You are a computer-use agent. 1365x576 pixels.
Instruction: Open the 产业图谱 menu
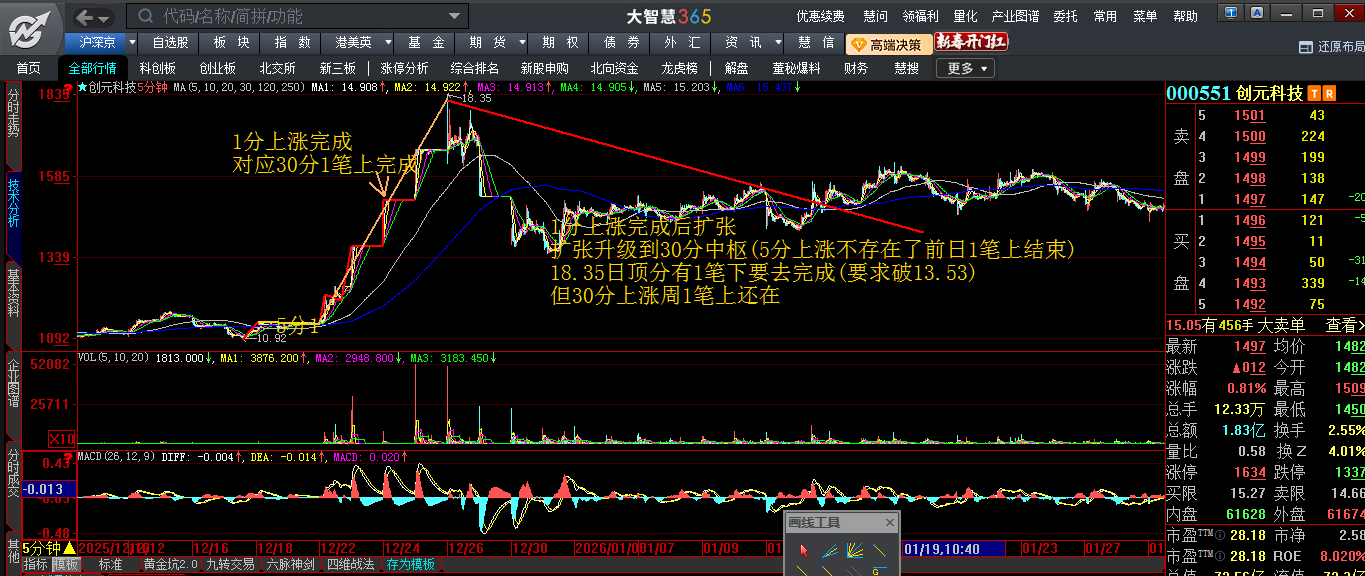pos(1015,16)
